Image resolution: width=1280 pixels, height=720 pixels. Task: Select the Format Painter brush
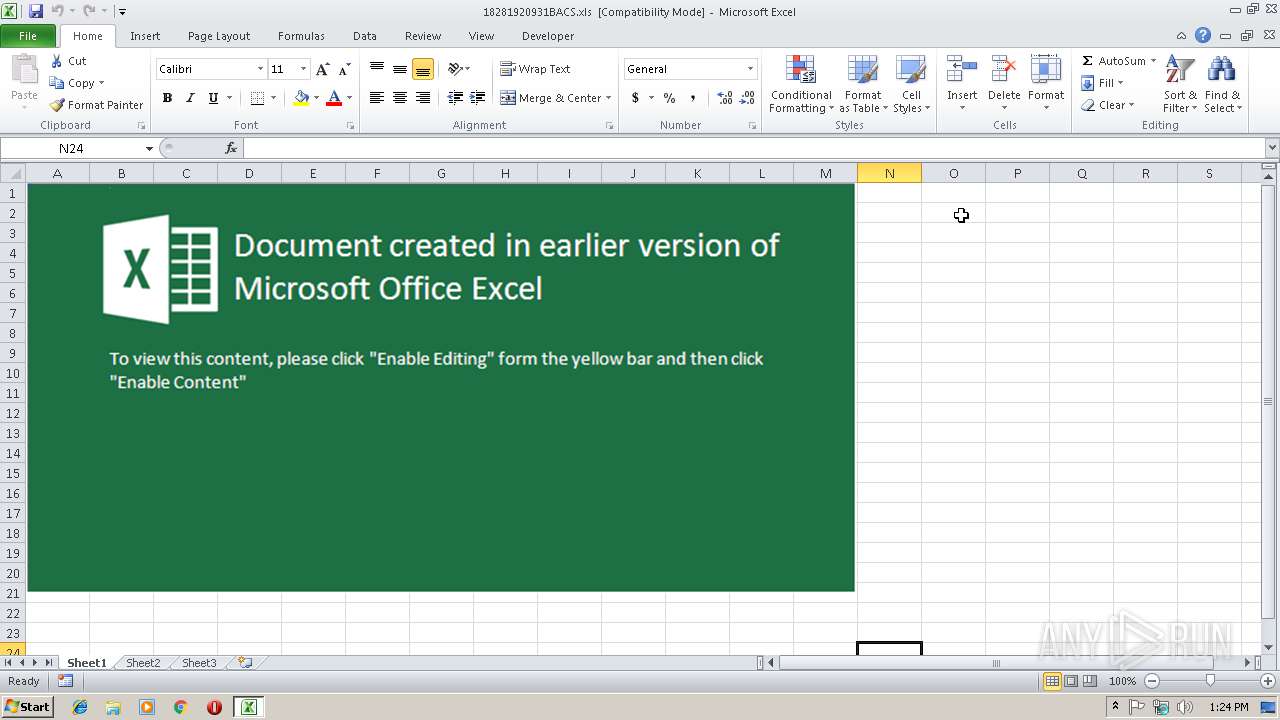[x=57, y=105]
